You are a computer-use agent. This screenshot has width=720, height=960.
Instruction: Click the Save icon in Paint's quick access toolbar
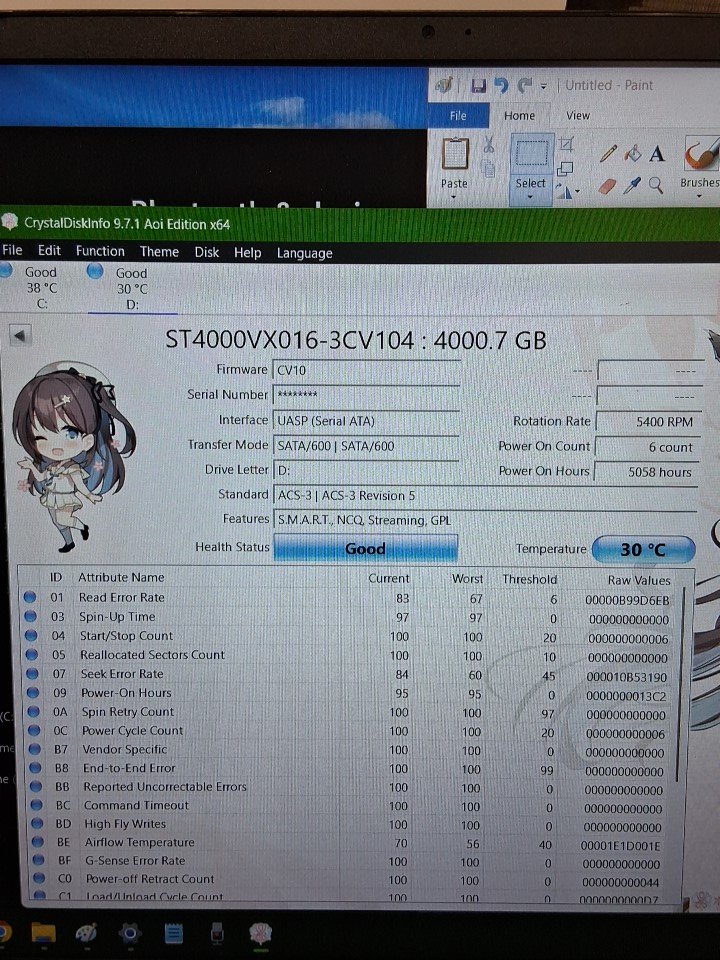pyautogui.click(x=478, y=85)
